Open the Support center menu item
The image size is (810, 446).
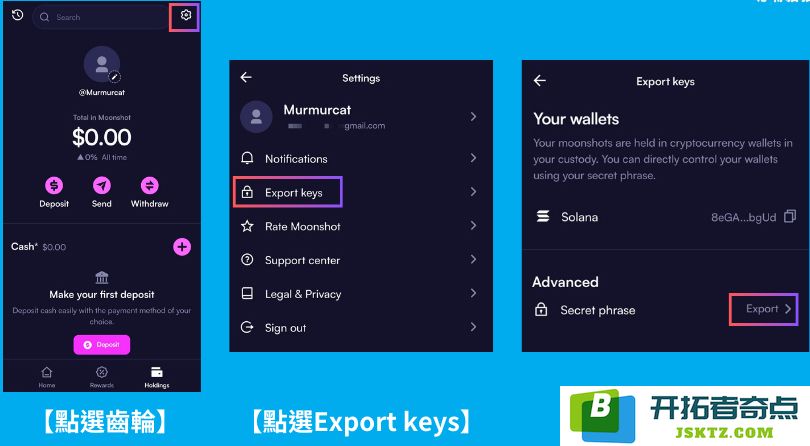point(361,260)
